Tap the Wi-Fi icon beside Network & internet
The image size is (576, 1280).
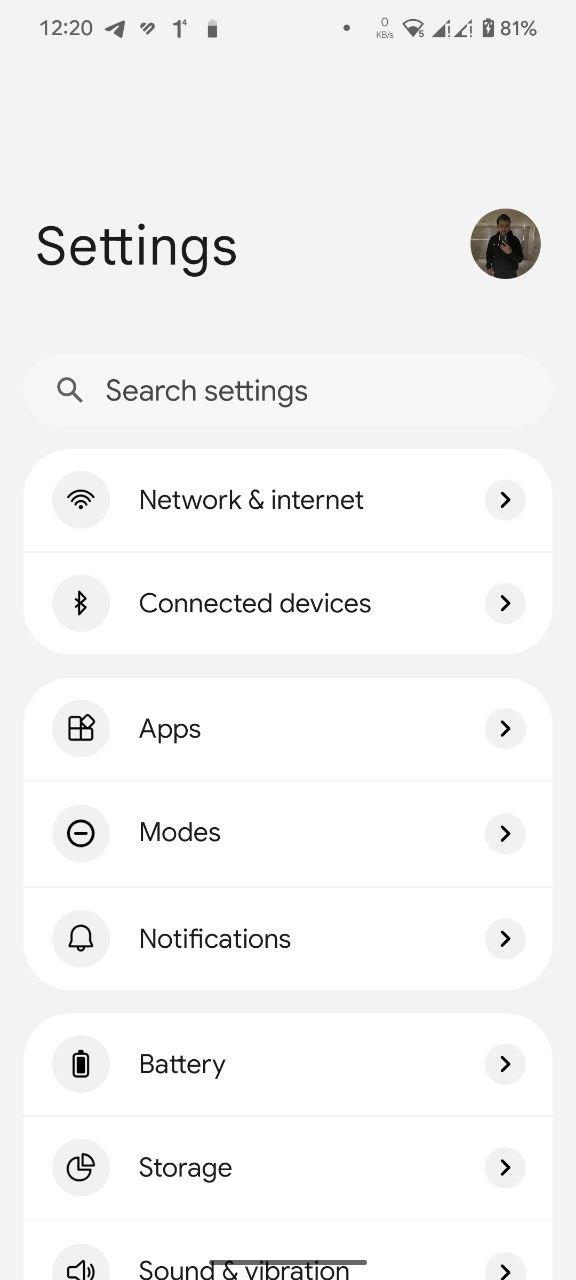pyautogui.click(x=81, y=500)
